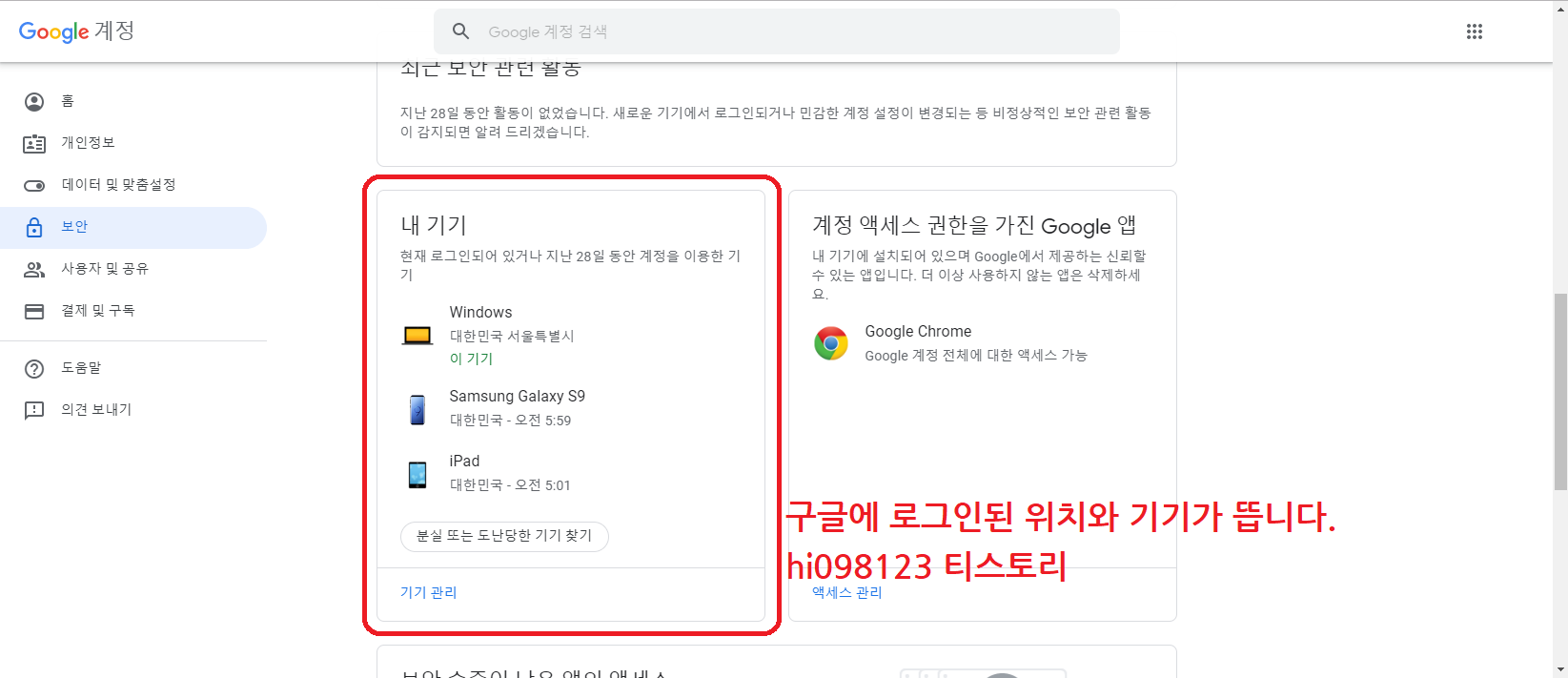Click the 사용자 및 공유 people icon

34,269
